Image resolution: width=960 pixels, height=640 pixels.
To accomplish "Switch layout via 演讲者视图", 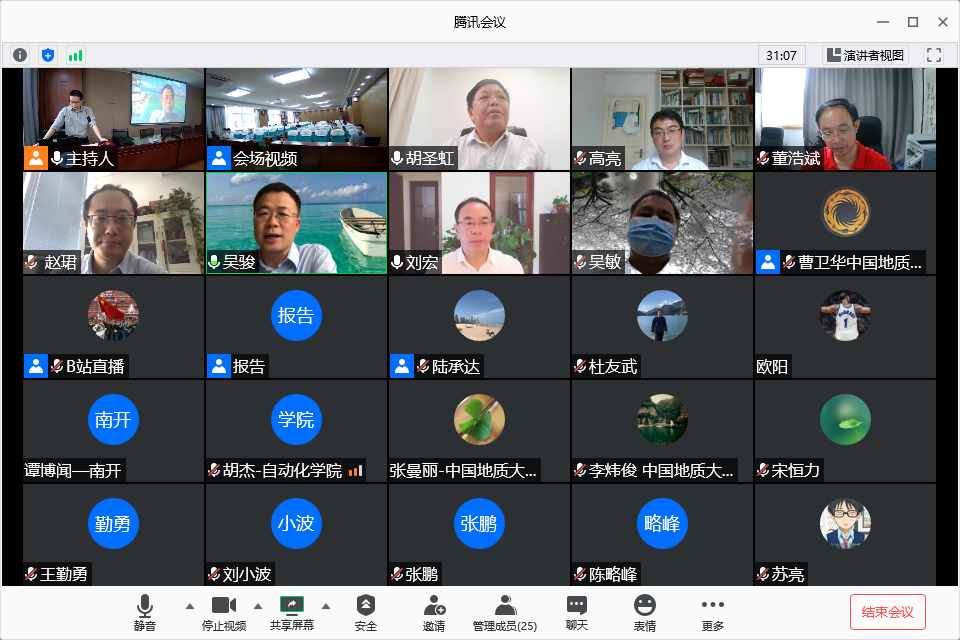I will 865,55.
